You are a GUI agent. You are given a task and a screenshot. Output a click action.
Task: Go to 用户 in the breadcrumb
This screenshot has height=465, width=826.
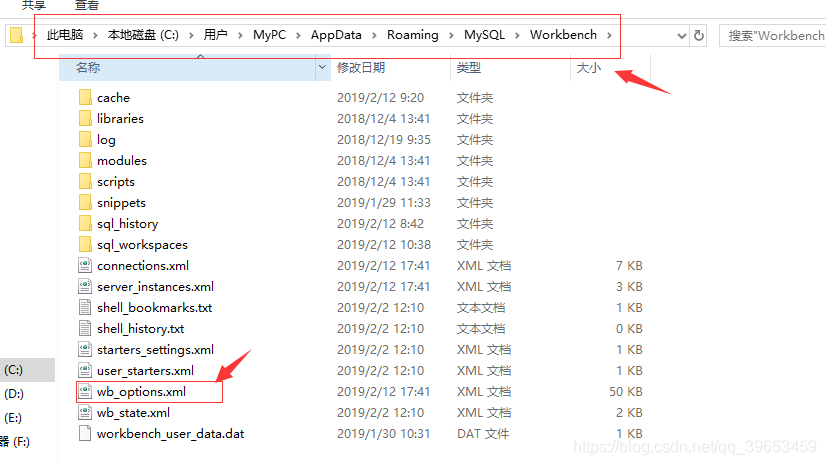tap(215, 35)
